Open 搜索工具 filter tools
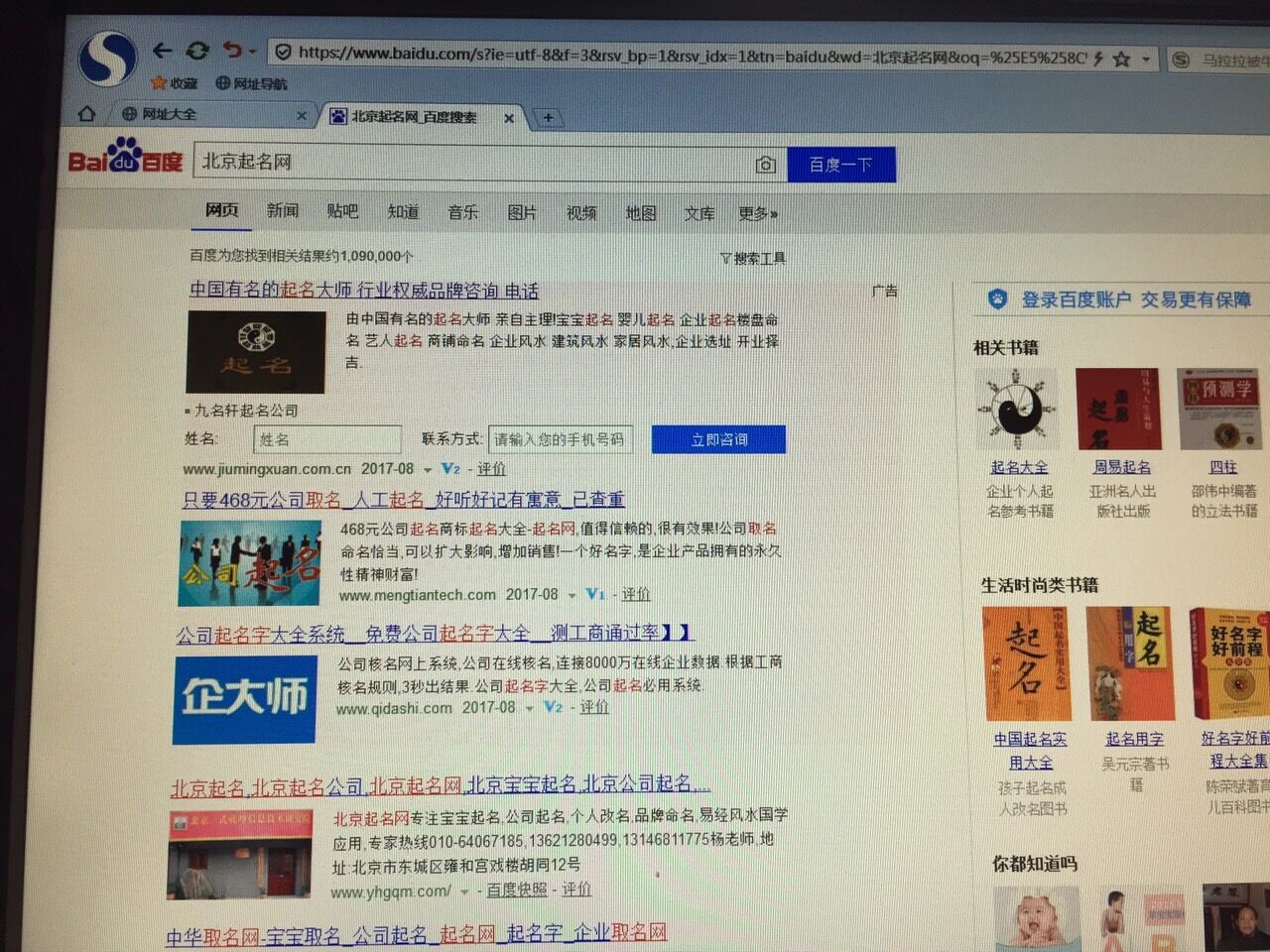The width and height of the screenshot is (1270, 952). pos(753,259)
